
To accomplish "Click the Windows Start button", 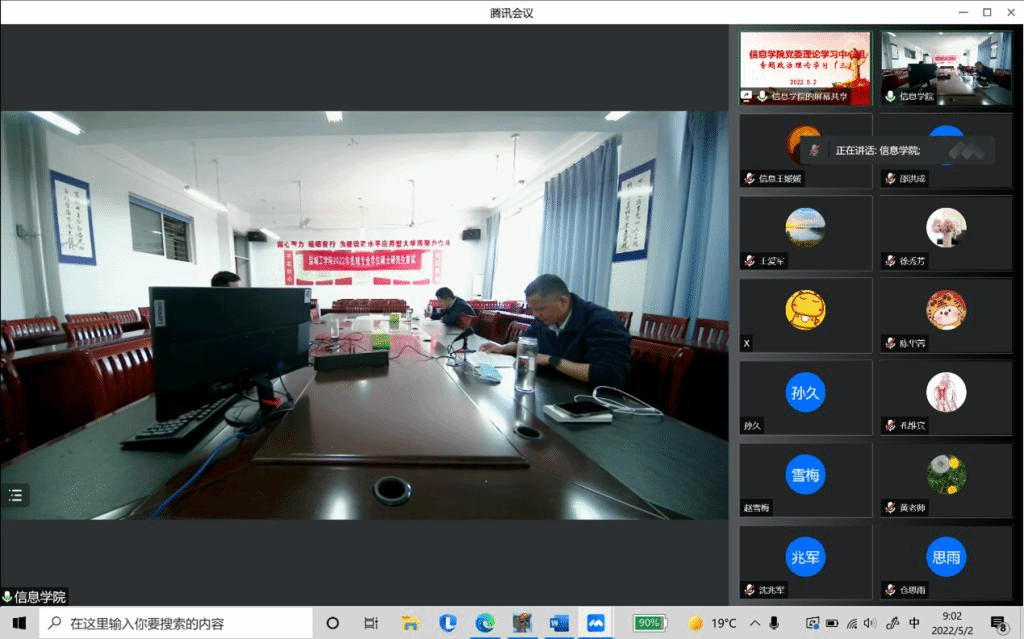I will pos(19,623).
